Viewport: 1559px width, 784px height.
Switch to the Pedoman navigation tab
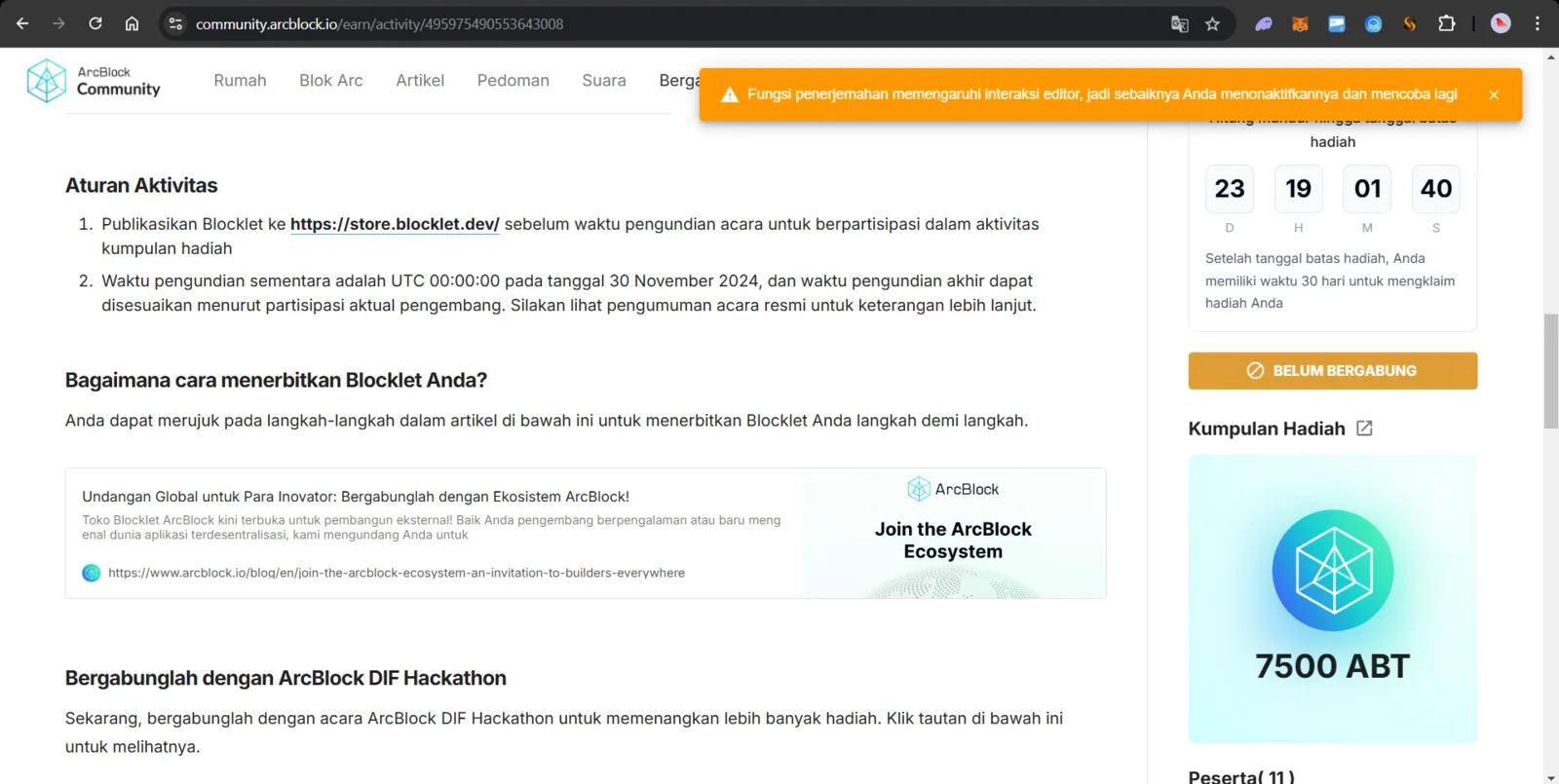513,81
